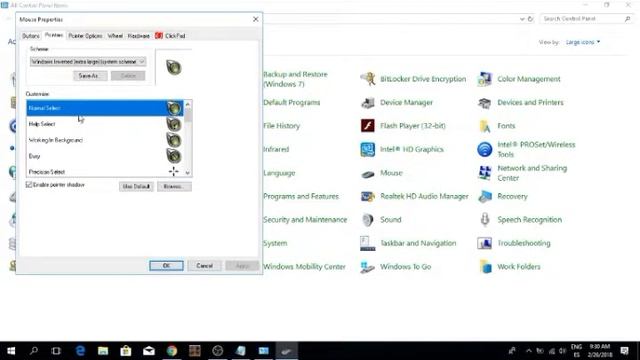Open the Recovery icon
Viewport: 640px width, 360px height.
click(x=484, y=196)
